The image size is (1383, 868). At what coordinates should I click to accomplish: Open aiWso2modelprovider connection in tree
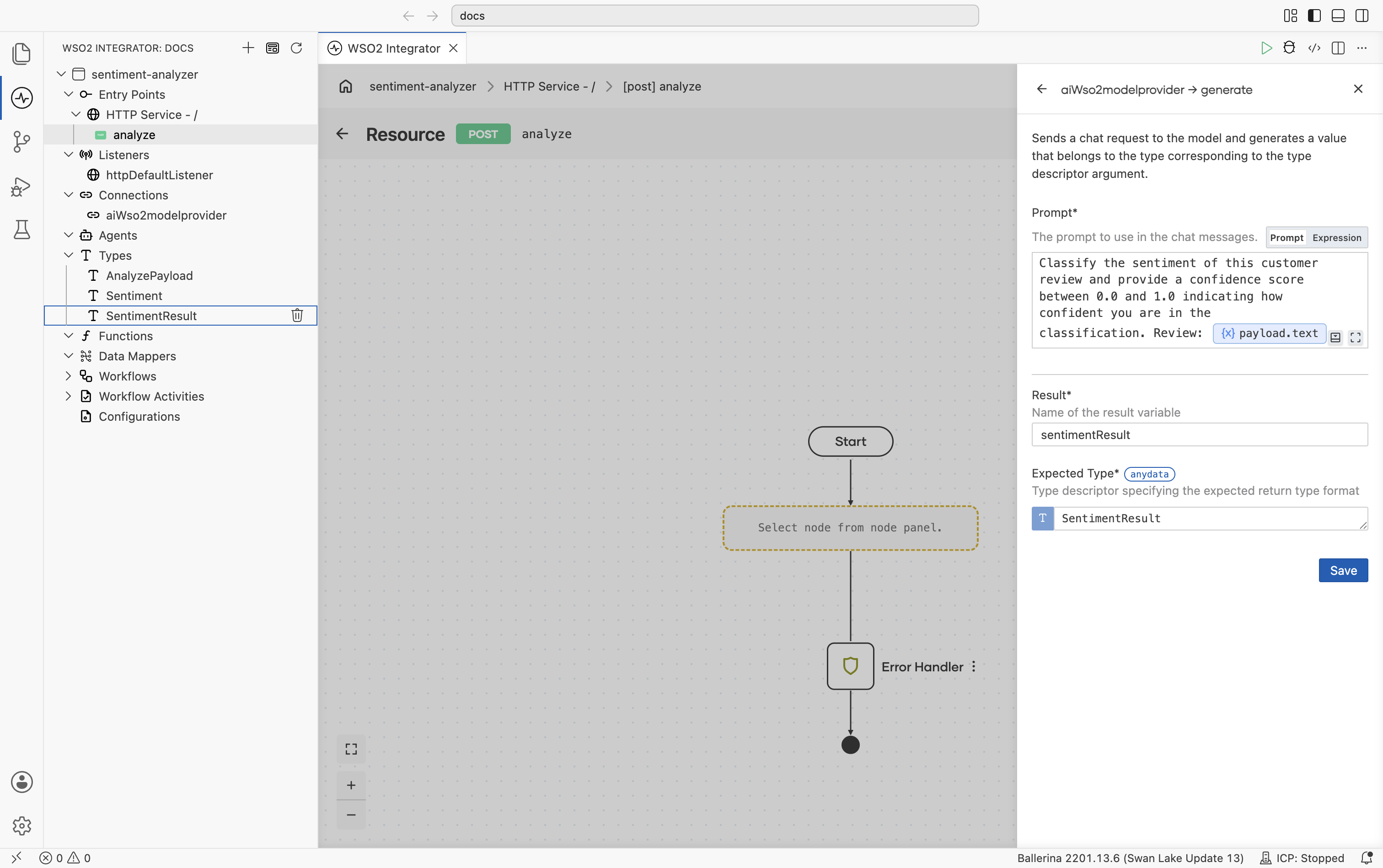tap(181, 215)
